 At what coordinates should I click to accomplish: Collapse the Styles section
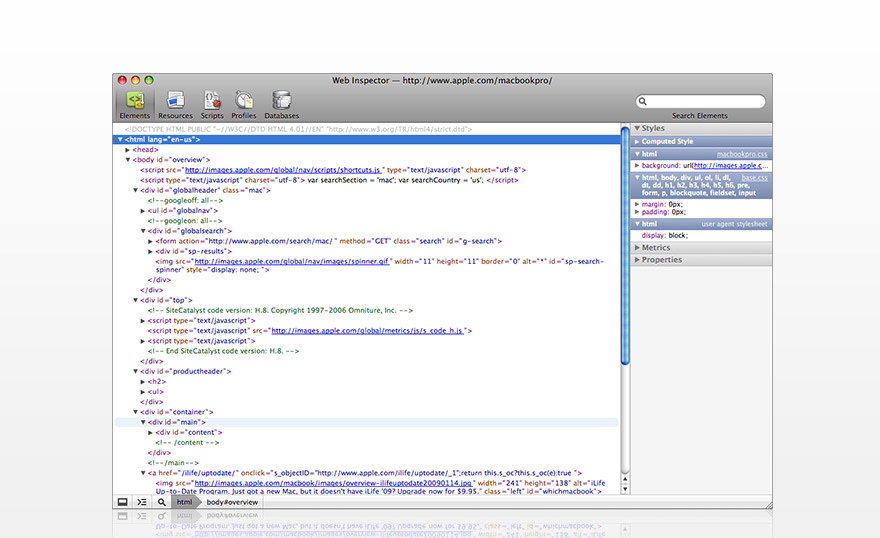[637, 128]
